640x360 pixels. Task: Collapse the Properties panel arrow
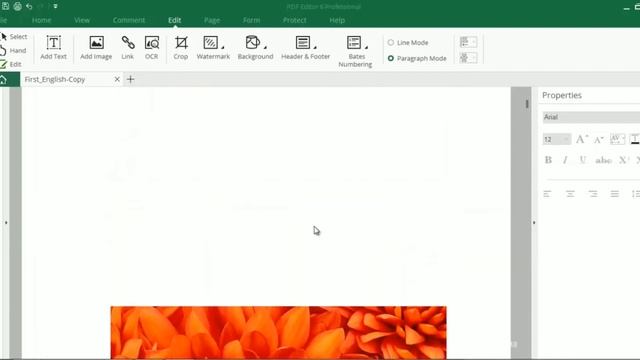(x=534, y=223)
